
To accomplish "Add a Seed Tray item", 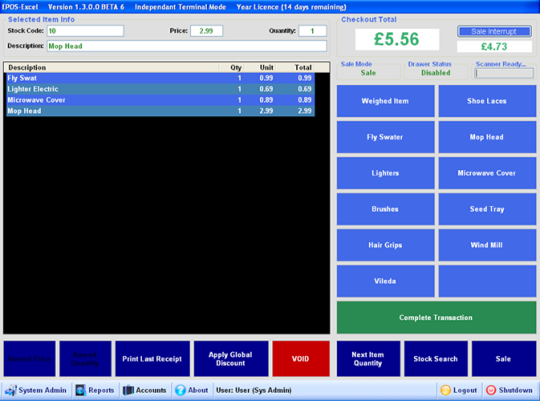I will (487, 209).
